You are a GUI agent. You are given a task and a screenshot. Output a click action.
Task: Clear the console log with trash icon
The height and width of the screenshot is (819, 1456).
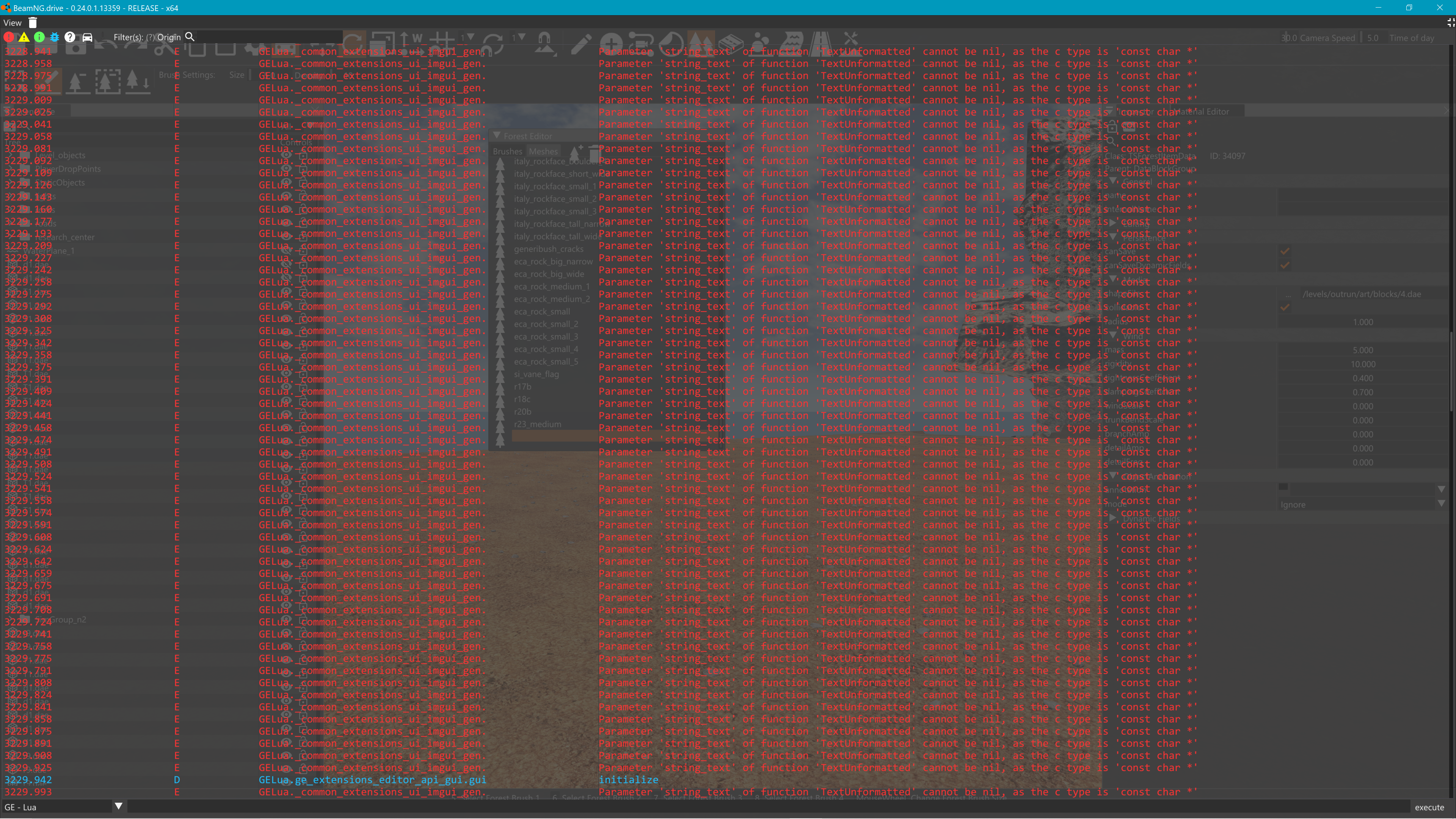[x=33, y=23]
